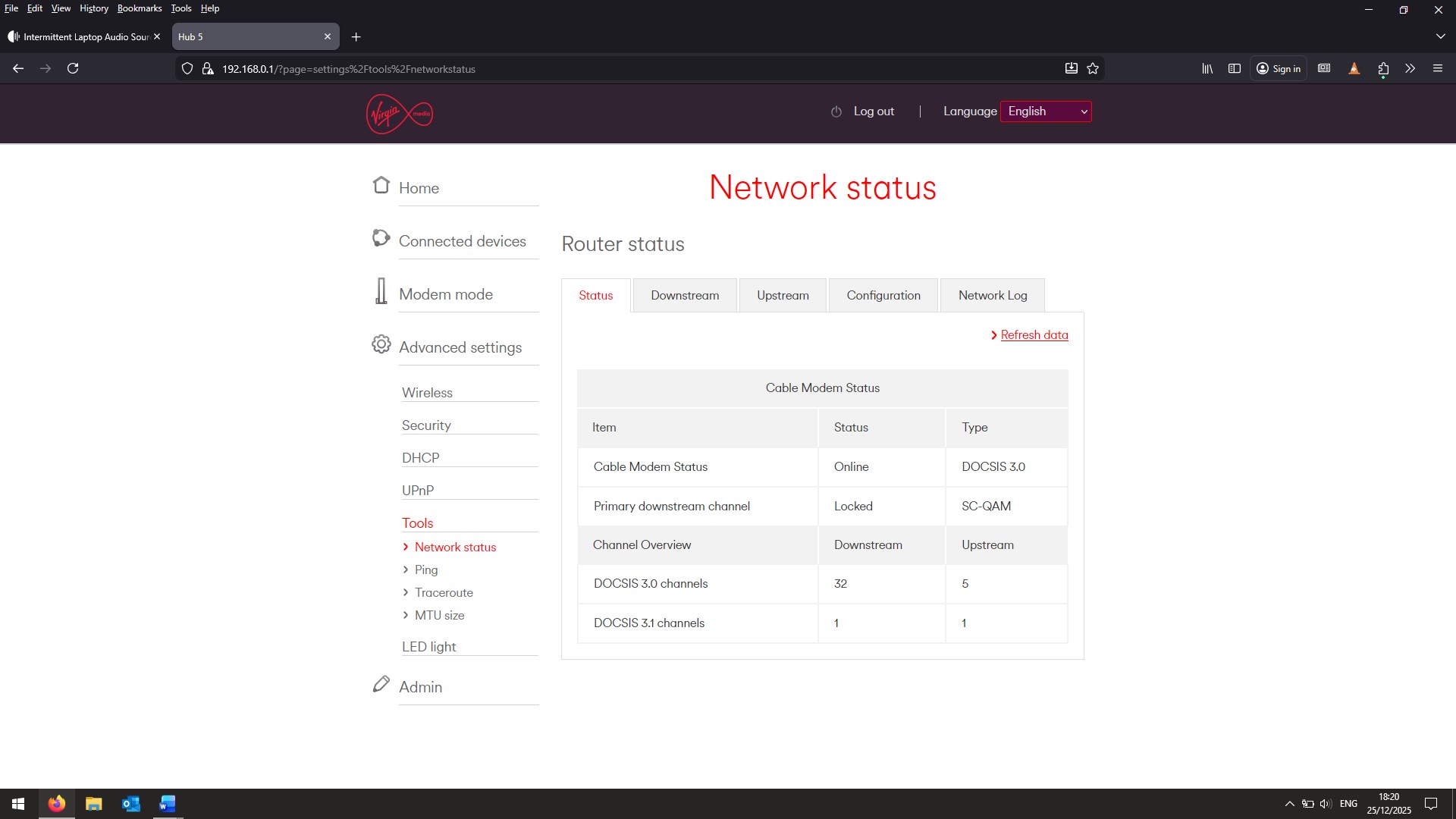Open the Bookmarks menu
The width and height of the screenshot is (1456, 819).
pyautogui.click(x=140, y=8)
